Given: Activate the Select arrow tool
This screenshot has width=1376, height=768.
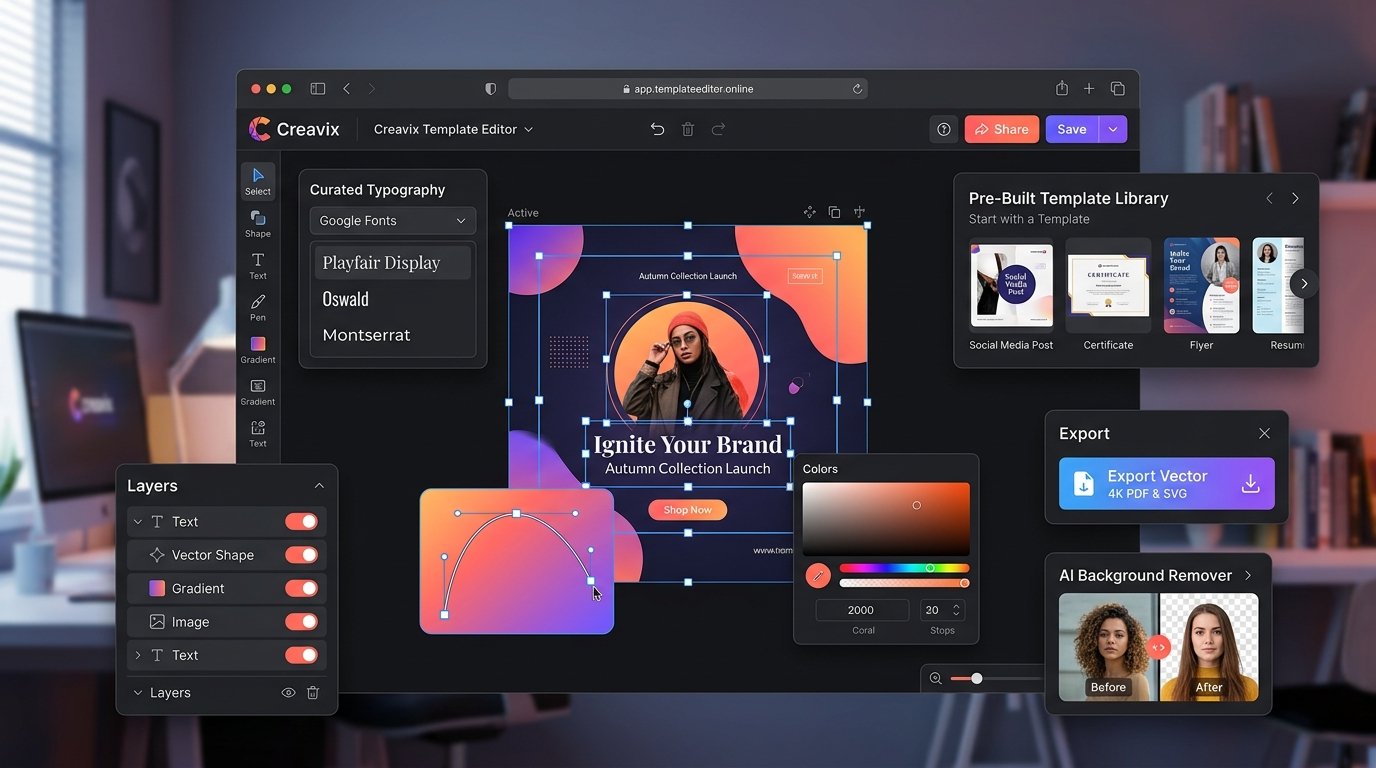Looking at the screenshot, I should pos(258,181).
